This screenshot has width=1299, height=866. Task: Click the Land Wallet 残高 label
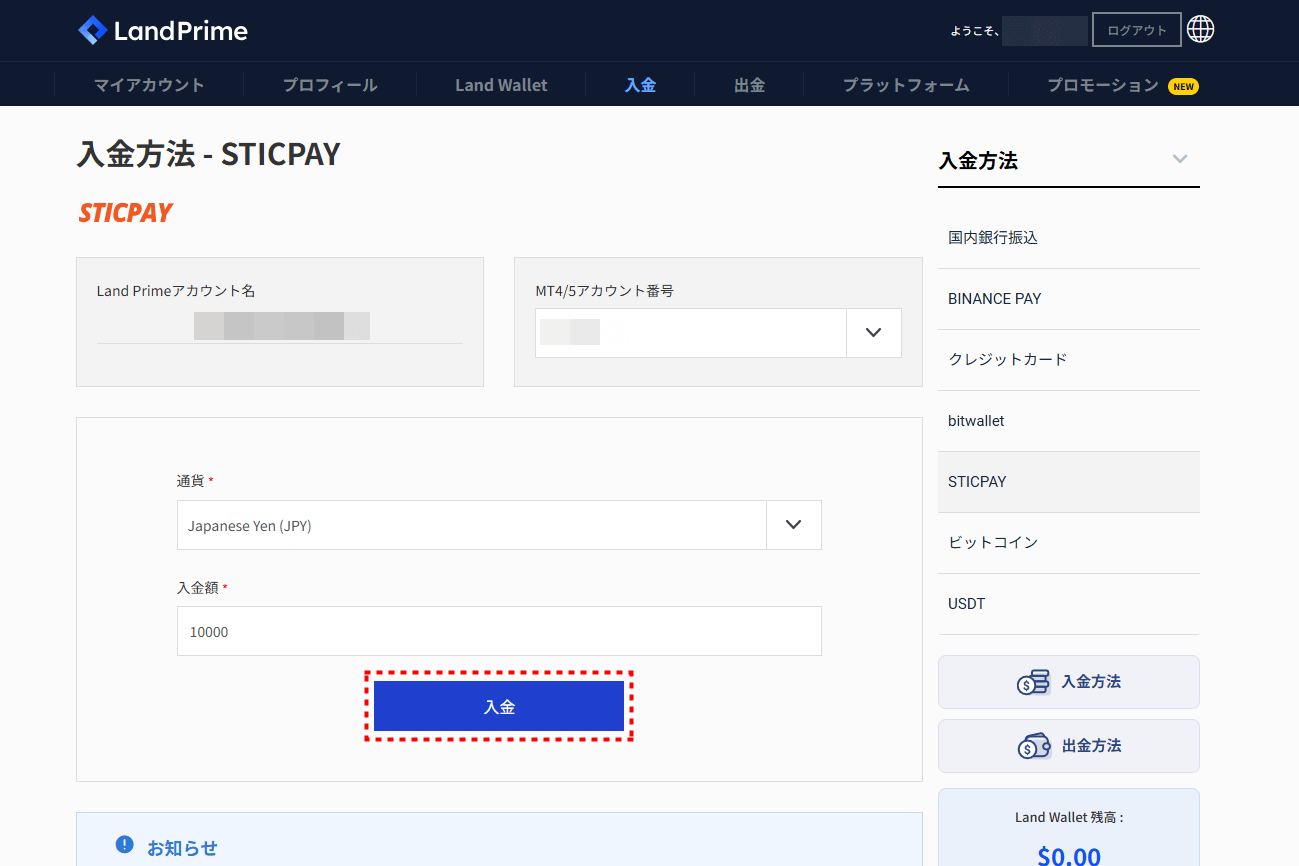click(1069, 817)
